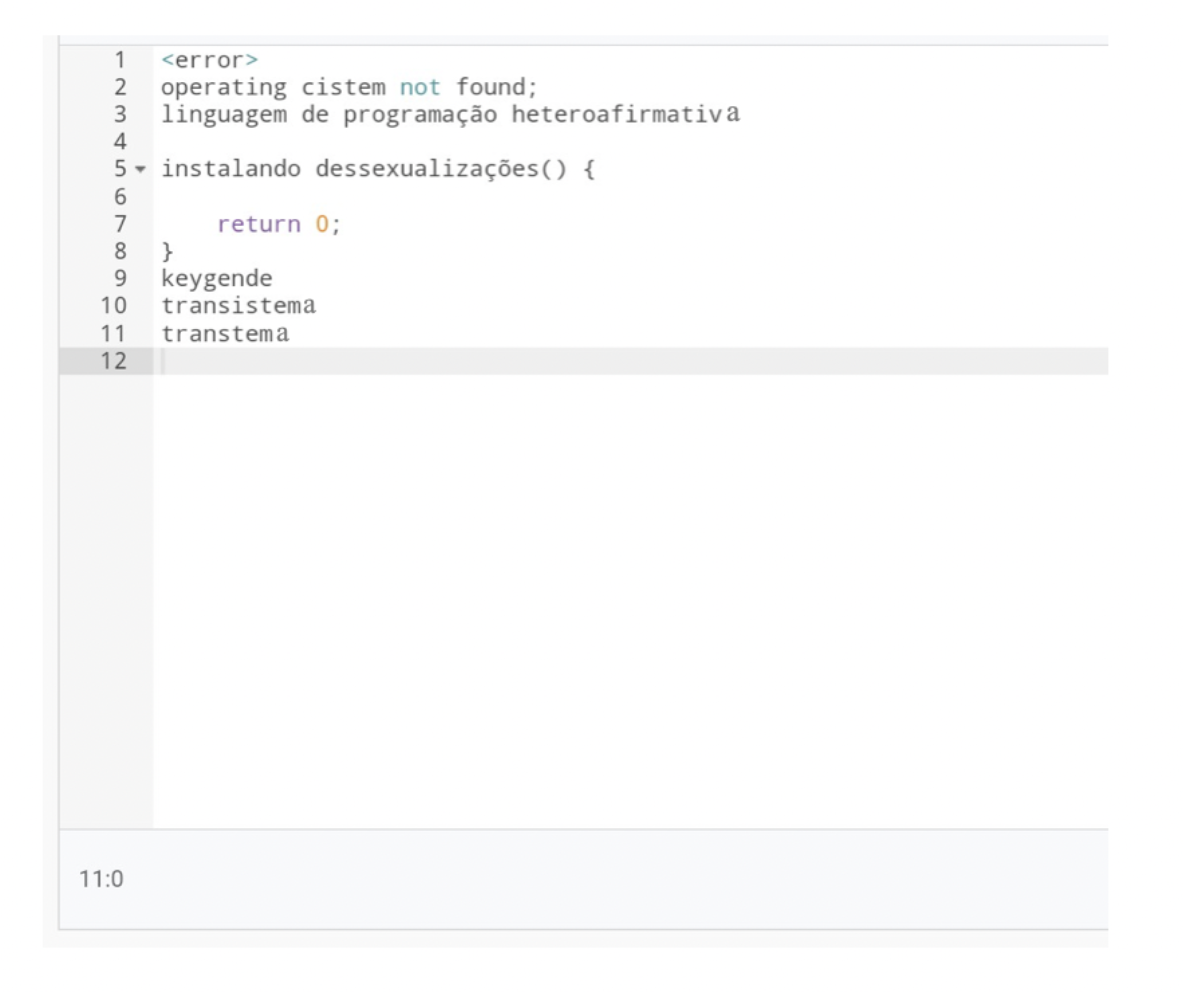This screenshot has height=1004, width=1184.
Task: Click the 11:0 cursor position indicator
Action: click(101, 879)
